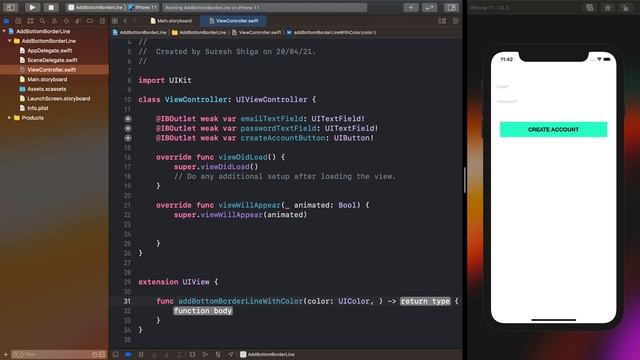Open addBottomBorderLineWithColor method in jump bar

331,32
